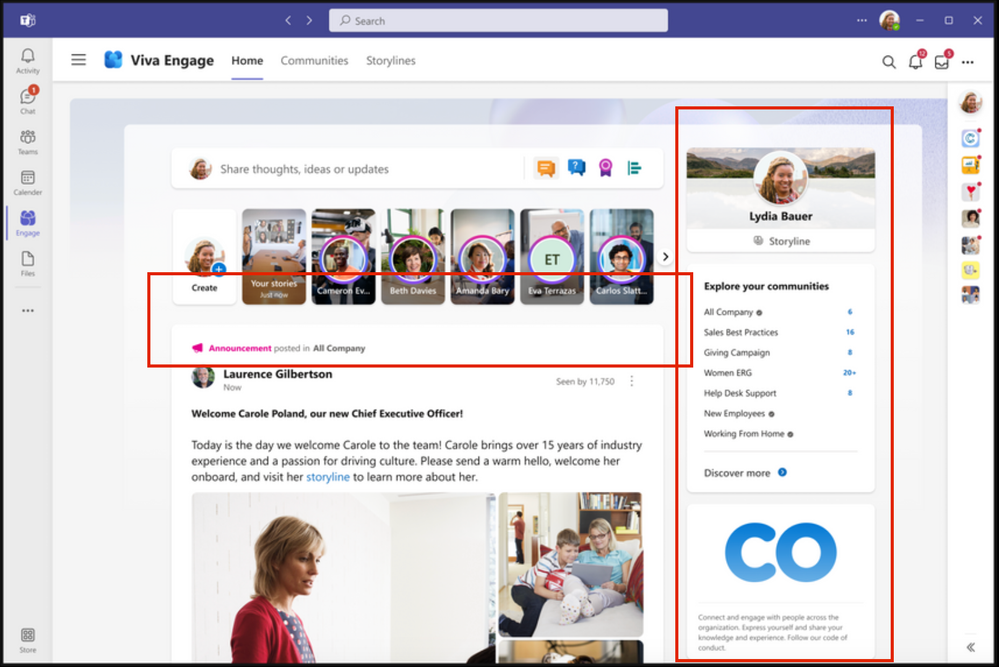This screenshot has width=999, height=667.
Task: Show more apps ellipsis in sidebar
Action: (x=27, y=311)
